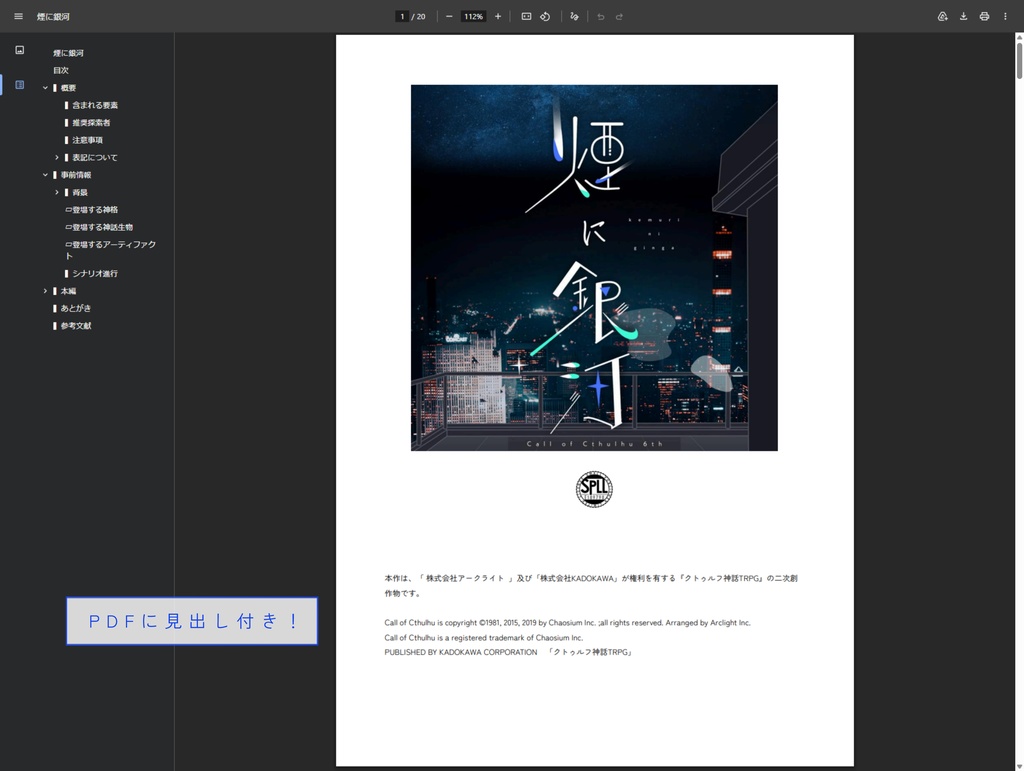Expand the 表記について outline entry
The width and height of the screenshot is (1024, 771).
(x=57, y=157)
